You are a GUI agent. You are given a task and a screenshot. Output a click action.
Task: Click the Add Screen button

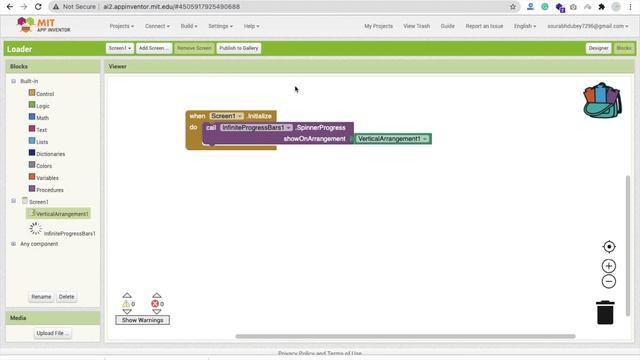pyautogui.click(x=154, y=48)
